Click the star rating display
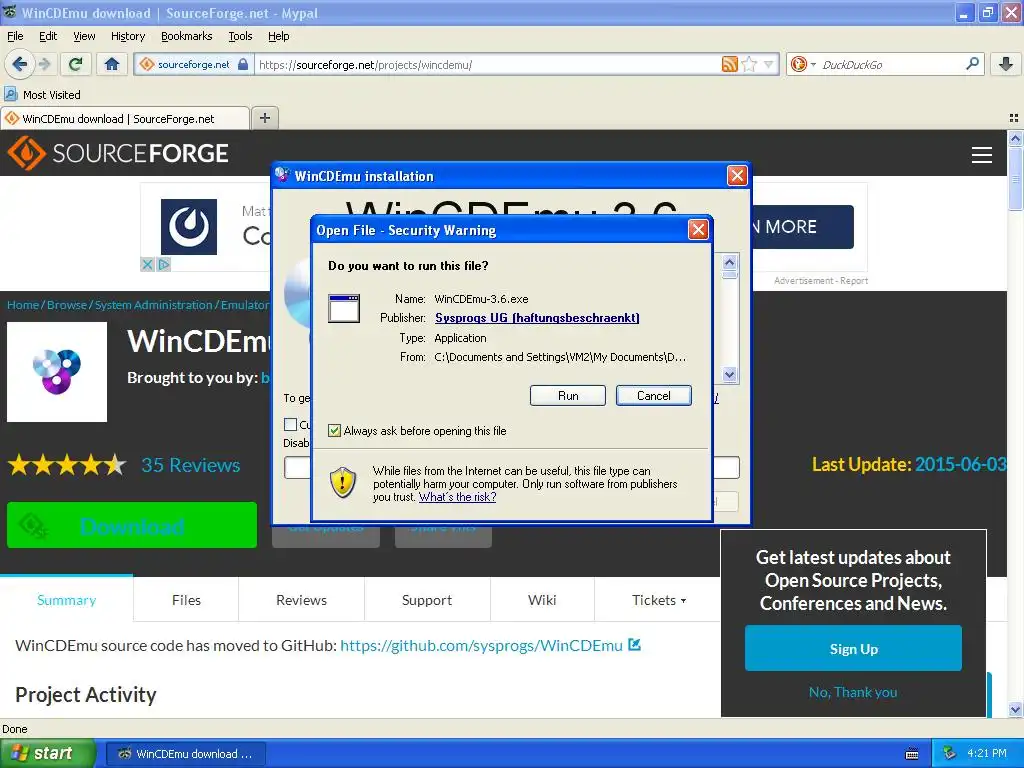The image size is (1024, 768). (67, 465)
